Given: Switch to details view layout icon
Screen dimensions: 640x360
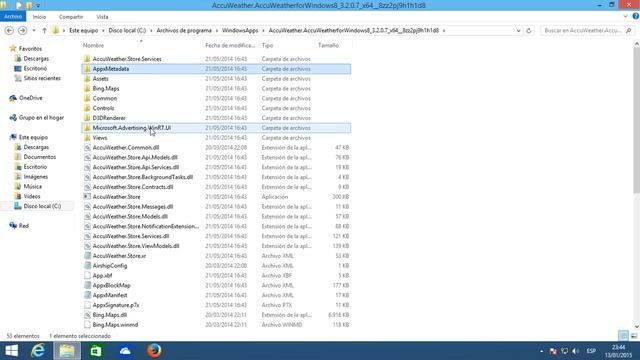Looking at the screenshot, I should [x=623, y=336].
